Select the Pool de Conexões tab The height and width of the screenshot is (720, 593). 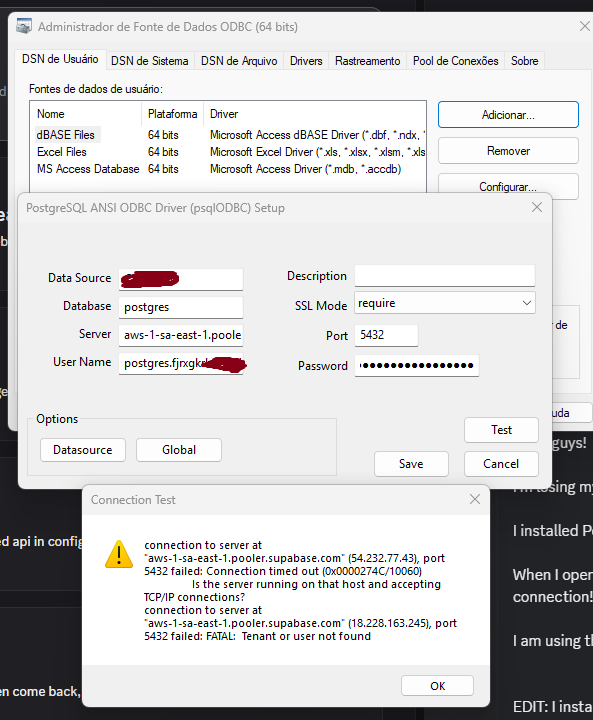pos(455,61)
